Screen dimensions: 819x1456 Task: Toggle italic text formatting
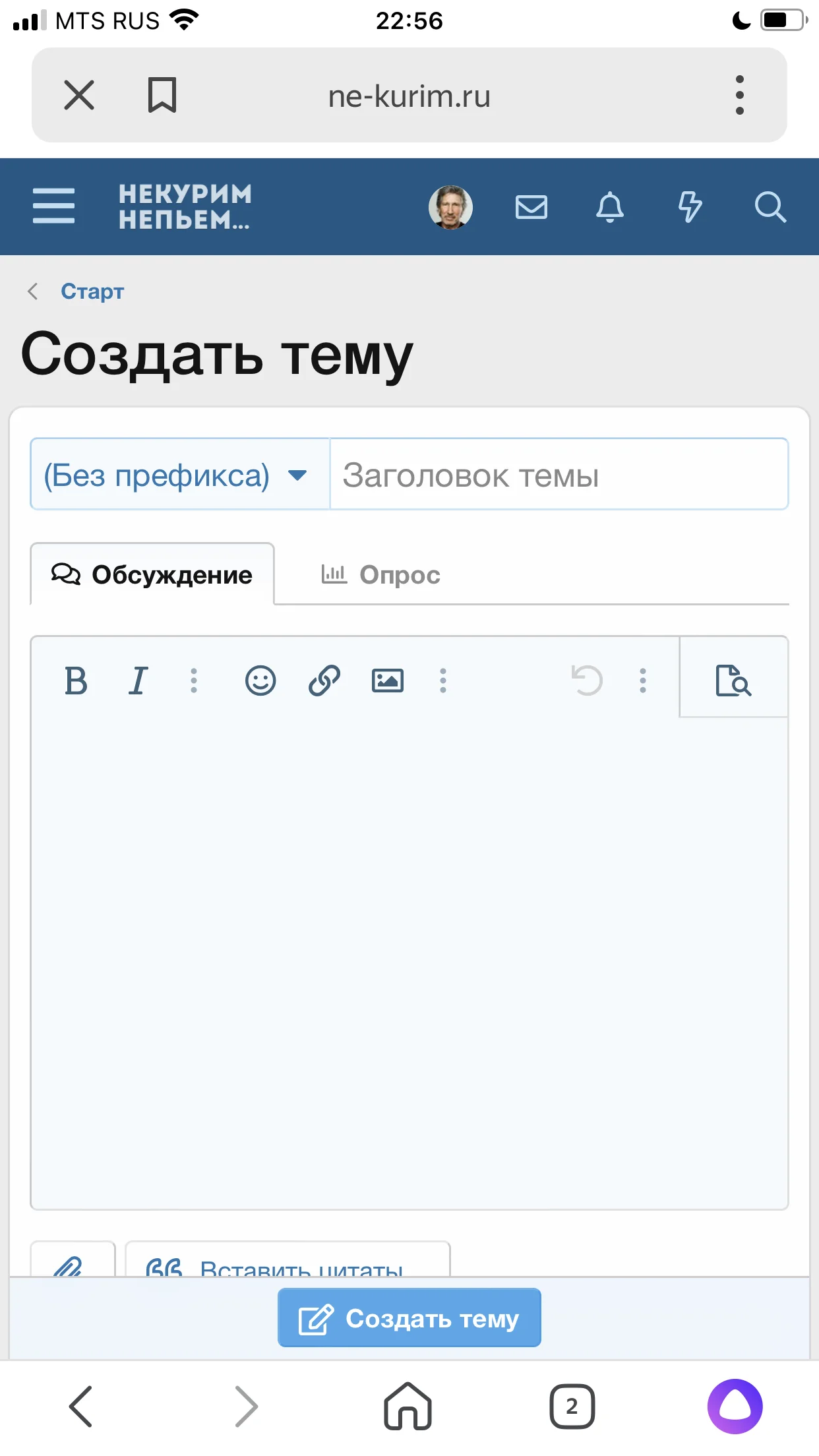coord(138,681)
